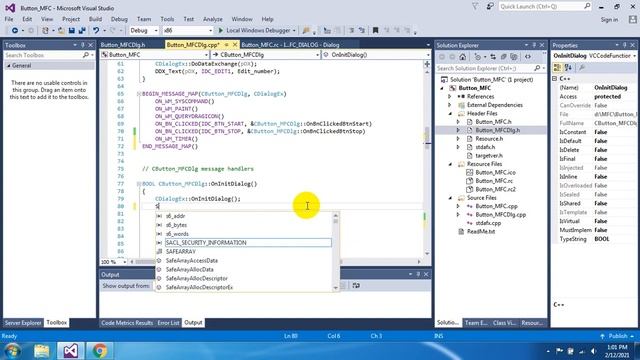Click Sync with Active Document icon
Screen dimensions: 640x360
click(493, 57)
